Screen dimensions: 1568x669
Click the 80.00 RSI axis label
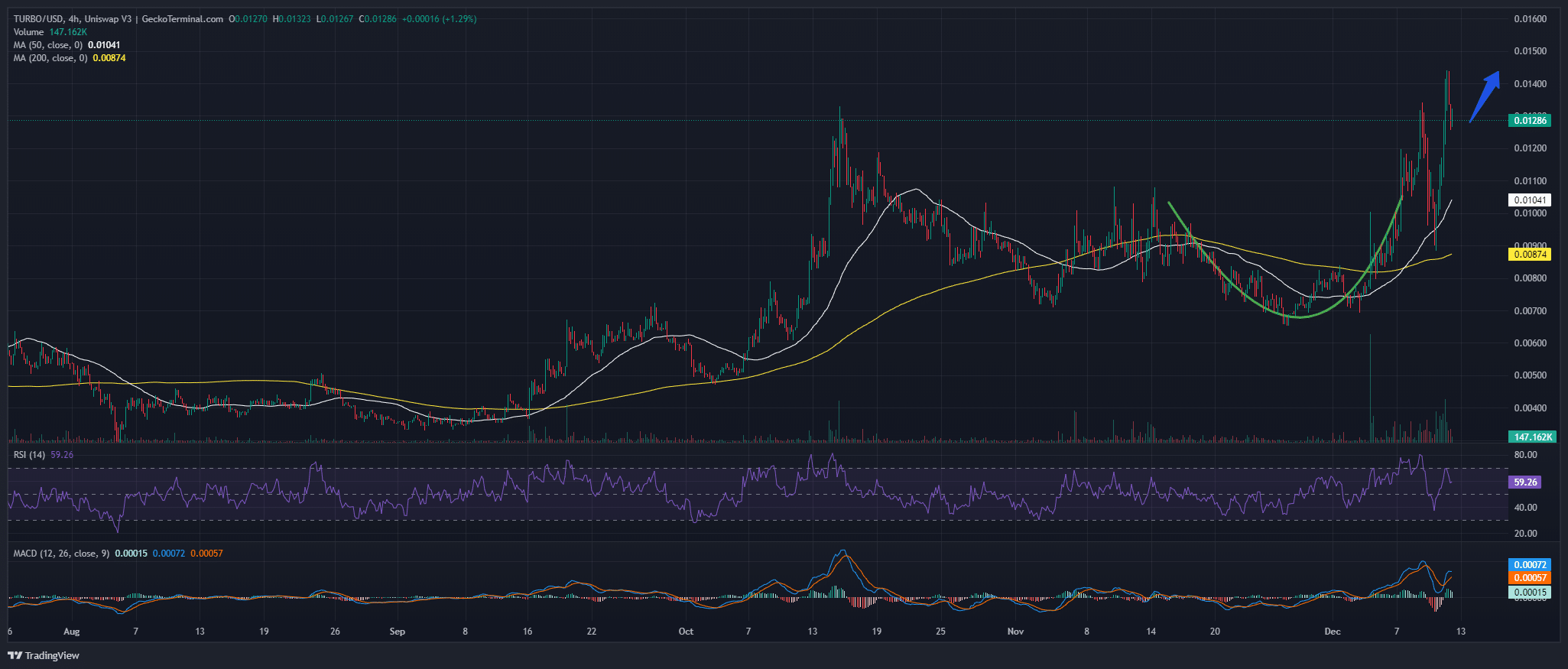(x=1525, y=456)
